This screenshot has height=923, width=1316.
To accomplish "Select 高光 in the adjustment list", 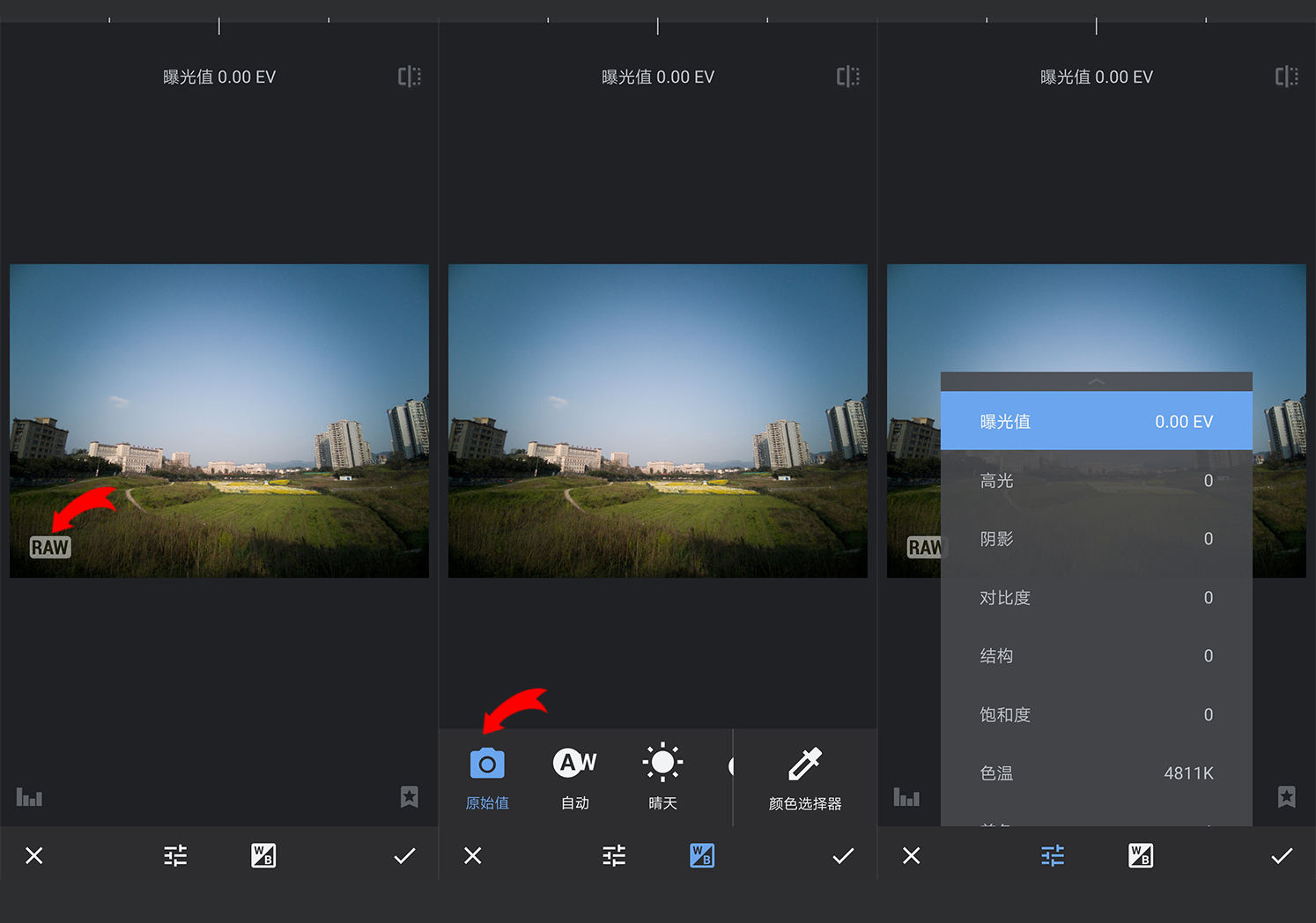I will click(1096, 481).
